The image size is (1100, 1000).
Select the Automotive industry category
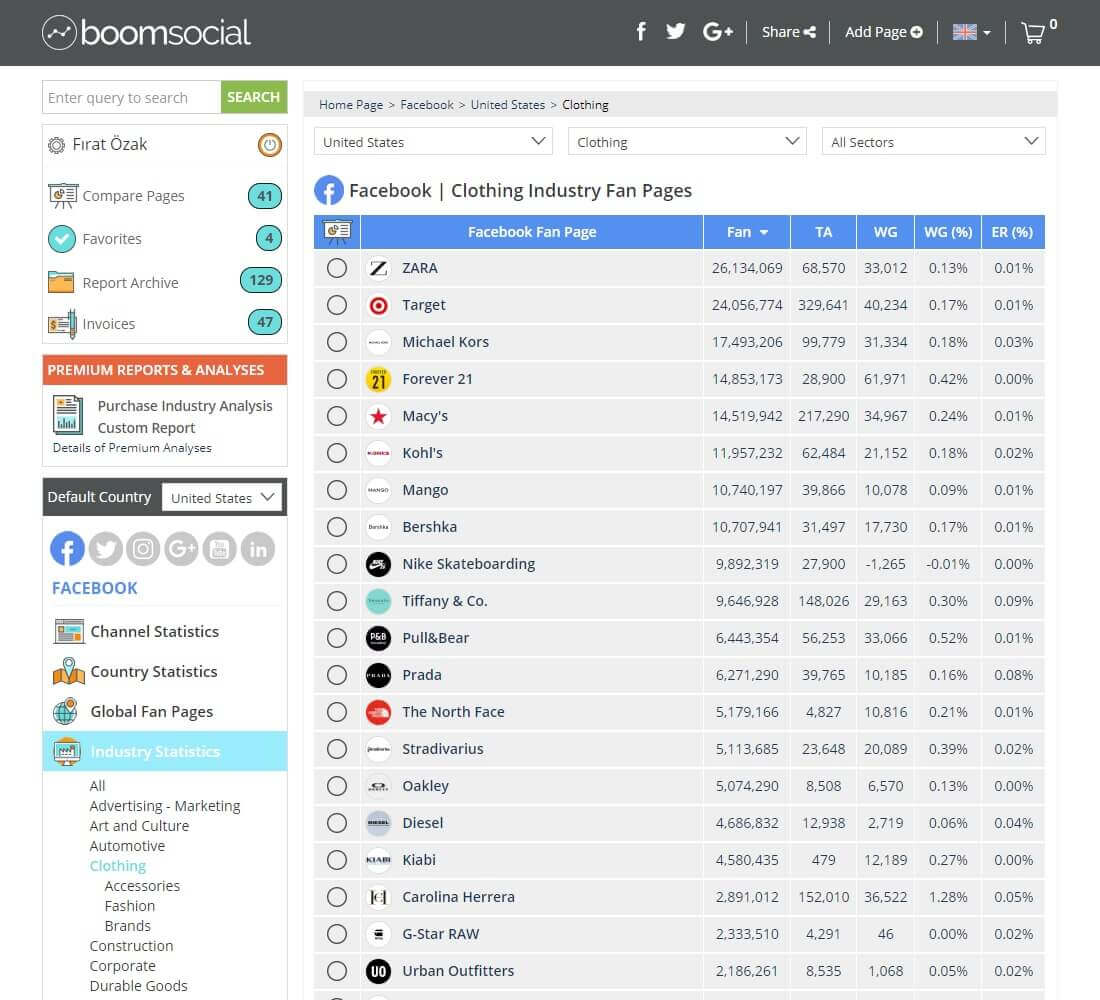(x=127, y=846)
